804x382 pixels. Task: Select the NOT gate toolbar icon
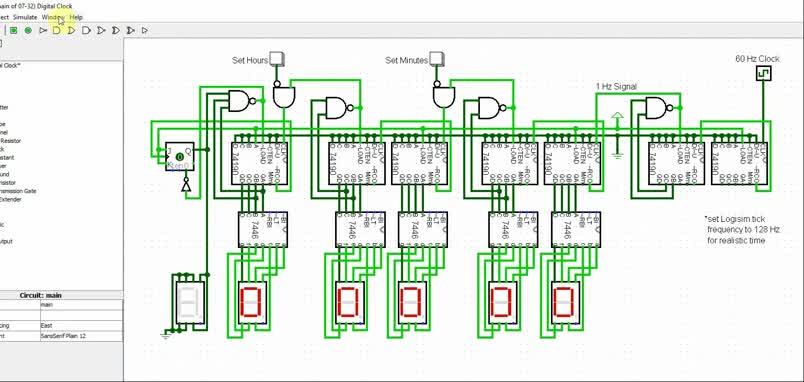coord(43,31)
